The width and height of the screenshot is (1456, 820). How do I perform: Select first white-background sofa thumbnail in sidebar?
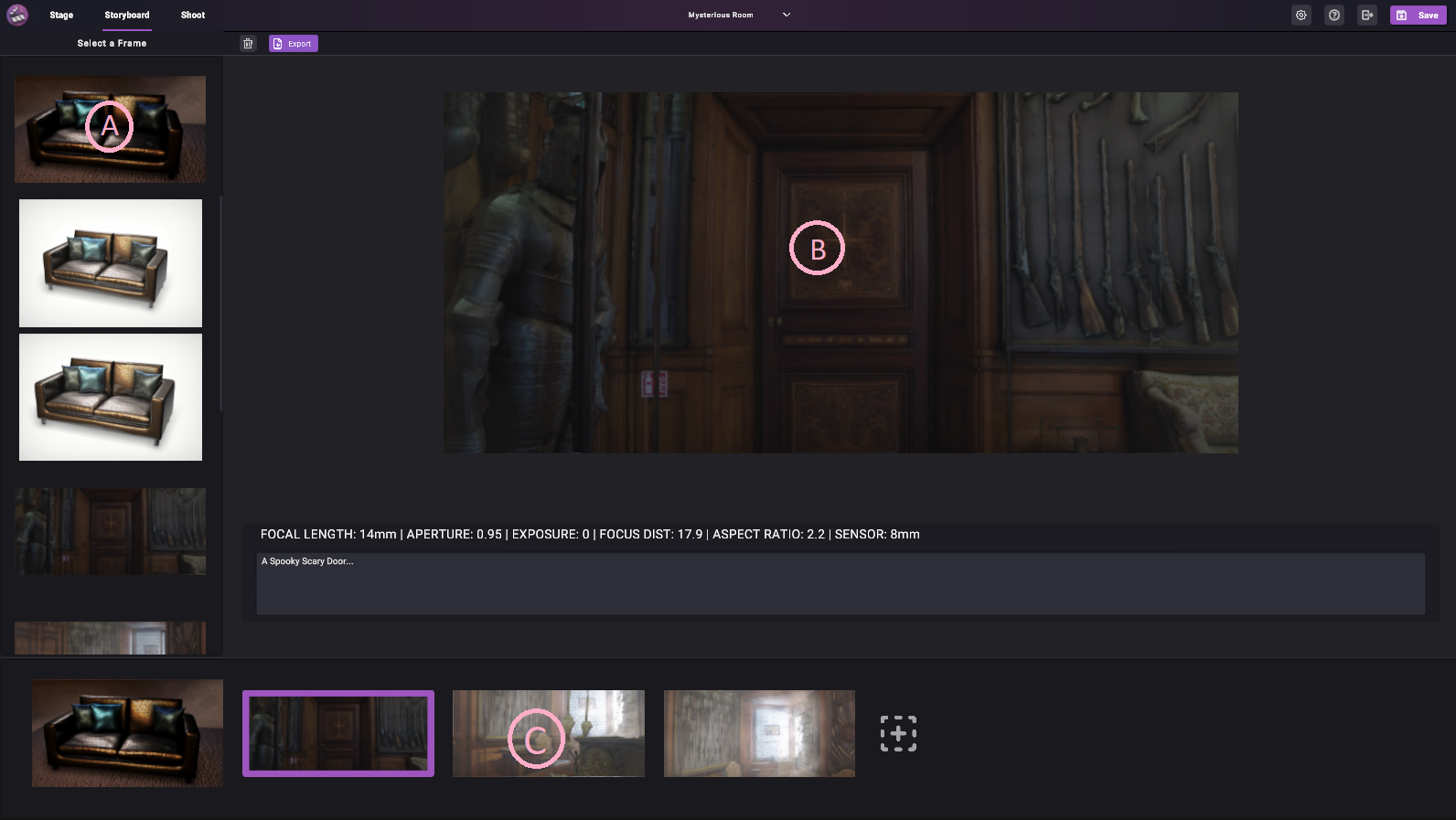[111, 263]
